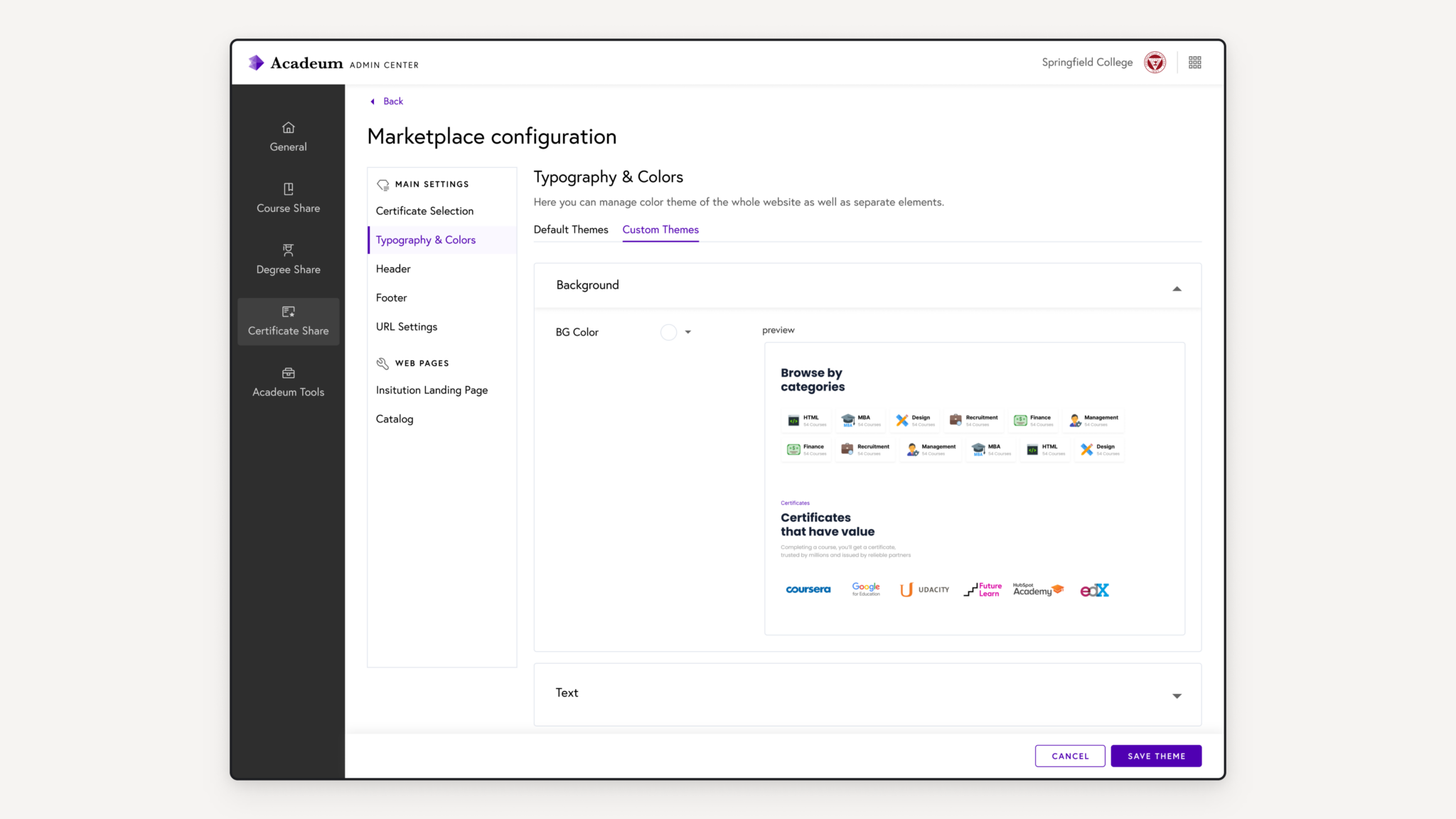Select Certificate Selection under Main Settings
Screen dimensions: 1456x819
pyautogui.click(x=424, y=210)
